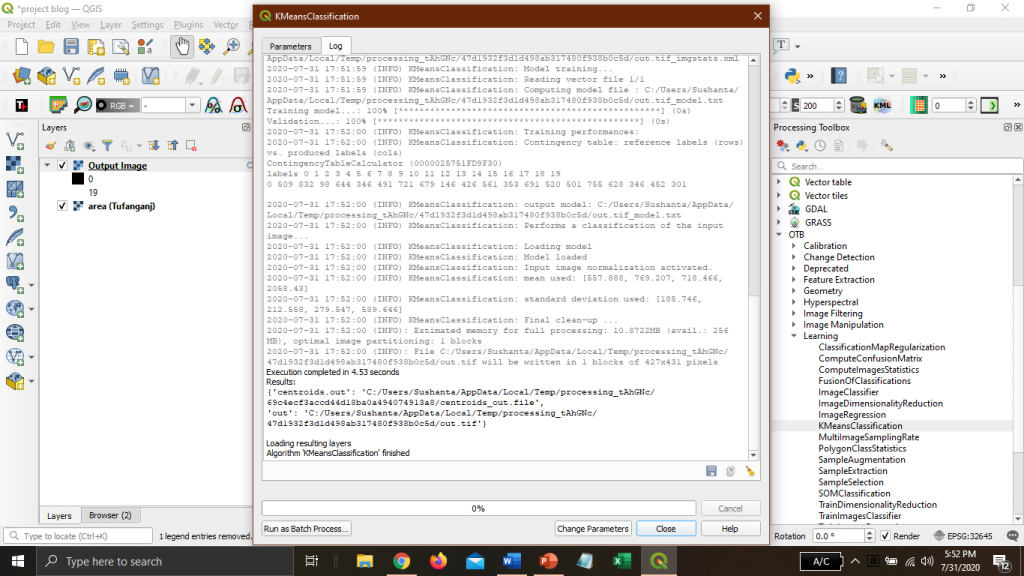This screenshot has width=1024, height=576.
Task: Expand the GDAL provider group
Action: pos(781,209)
